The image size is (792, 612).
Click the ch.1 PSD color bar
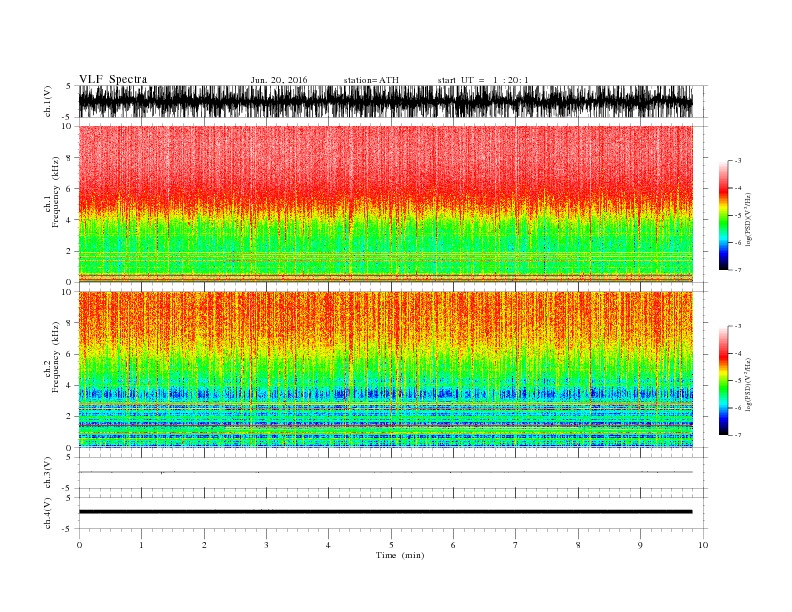coord(723,215)
